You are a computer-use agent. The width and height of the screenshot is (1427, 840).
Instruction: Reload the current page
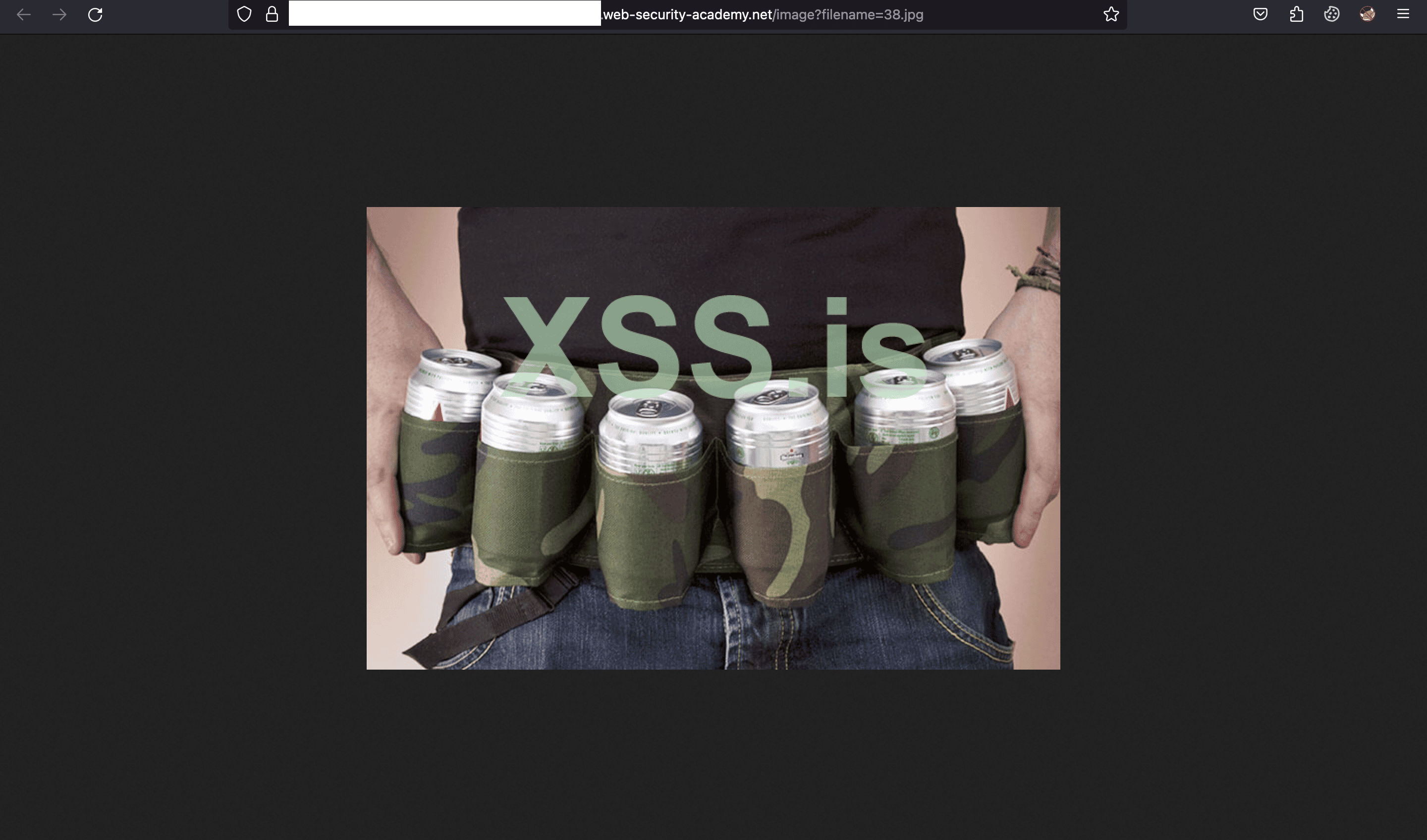[95, 15]
